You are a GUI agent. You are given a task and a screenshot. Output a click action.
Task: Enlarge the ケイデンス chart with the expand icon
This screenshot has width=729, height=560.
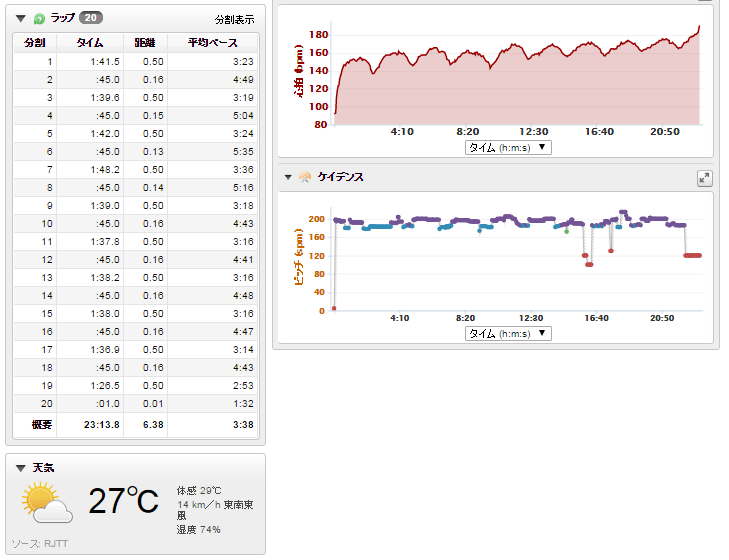[704, 178]
